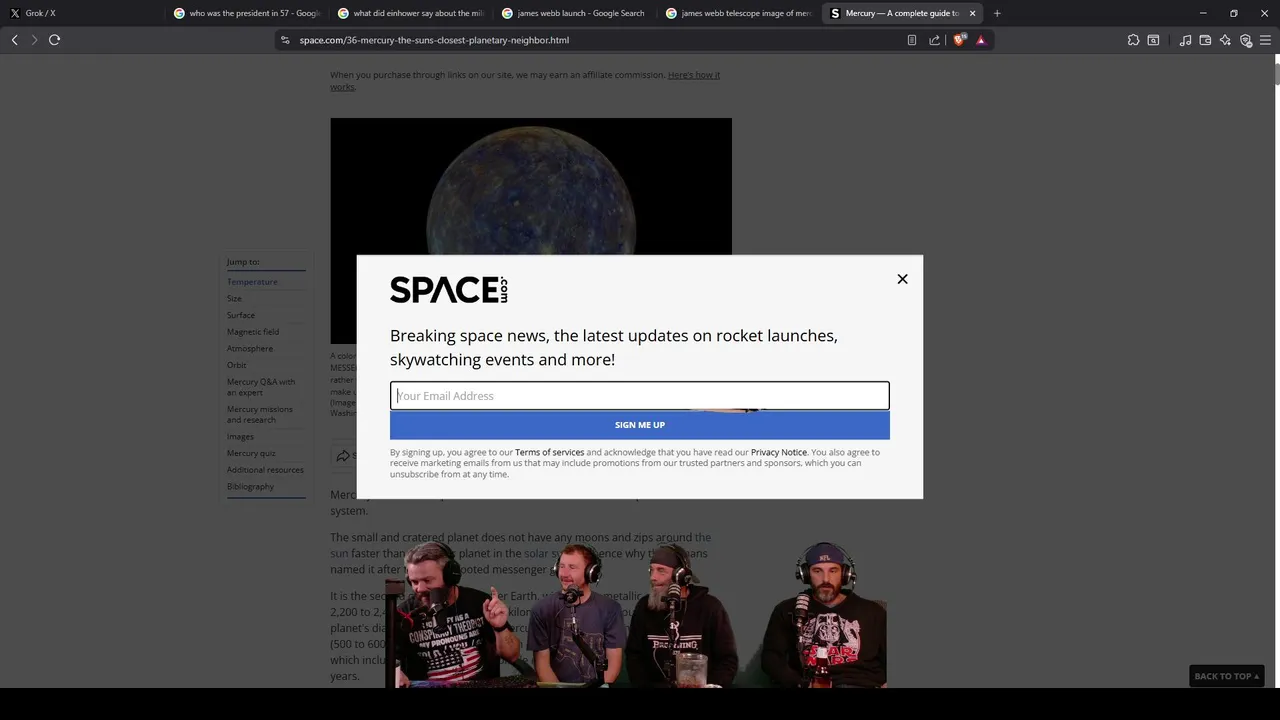Jump to Temperature section
This screenshot has height=720, width=1280.
(x=252, y=282)
